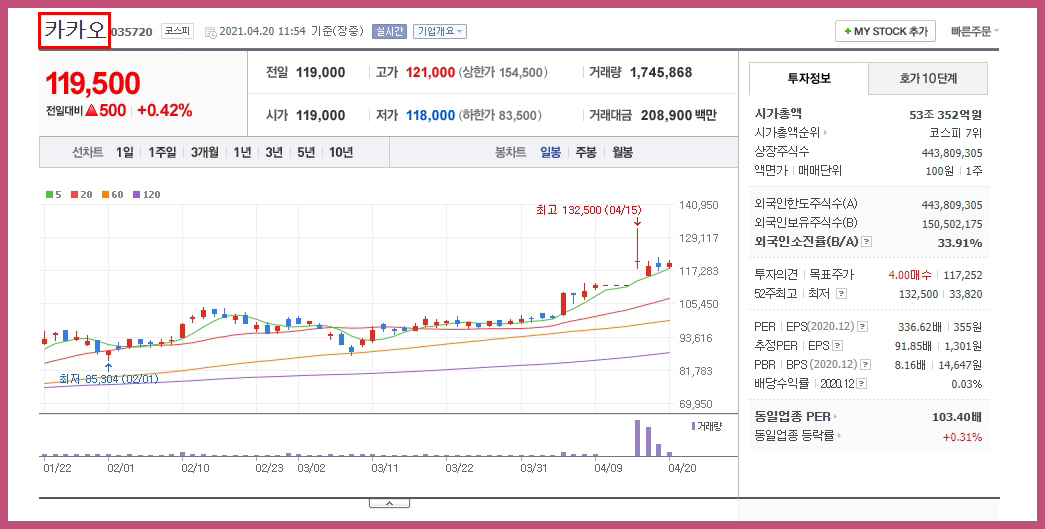Image resolution: width=1045 pixels, height=529 pixels.
Task: Click the current price 119,500
Action: tap(93, 84)
